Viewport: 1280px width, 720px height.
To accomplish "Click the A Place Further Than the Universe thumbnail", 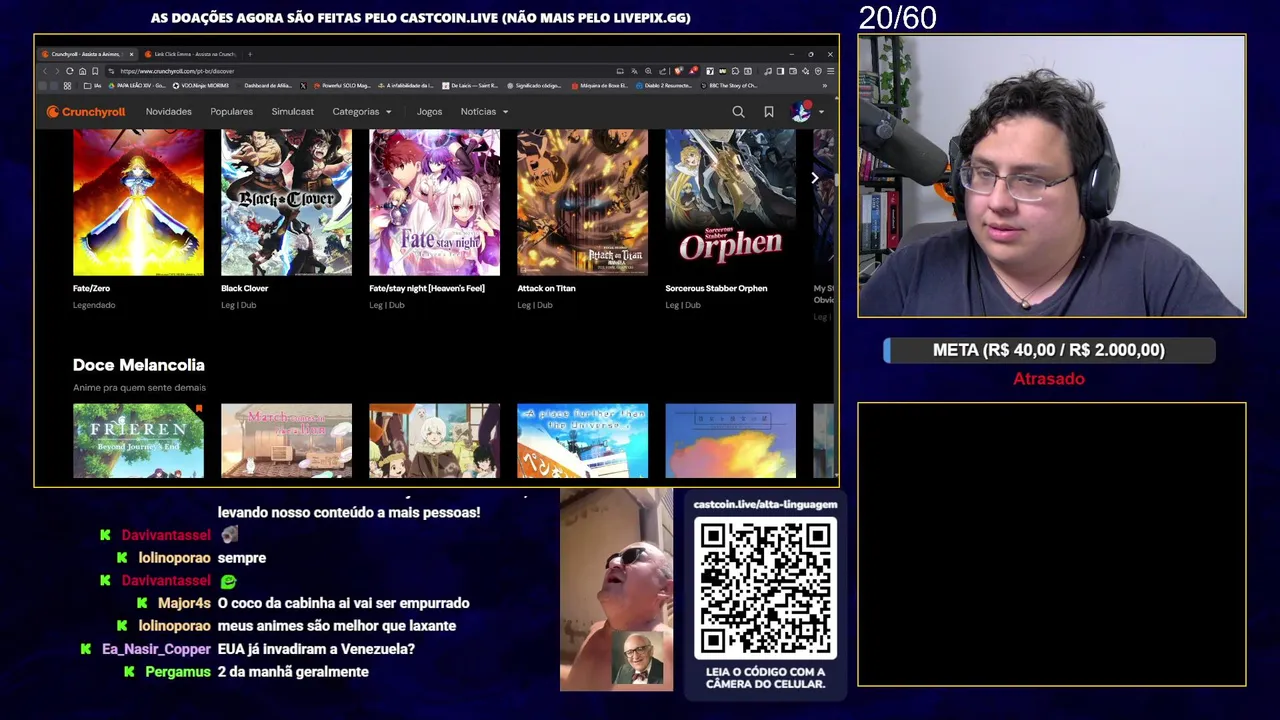I will pyautogui.click(x=582, y=441).
